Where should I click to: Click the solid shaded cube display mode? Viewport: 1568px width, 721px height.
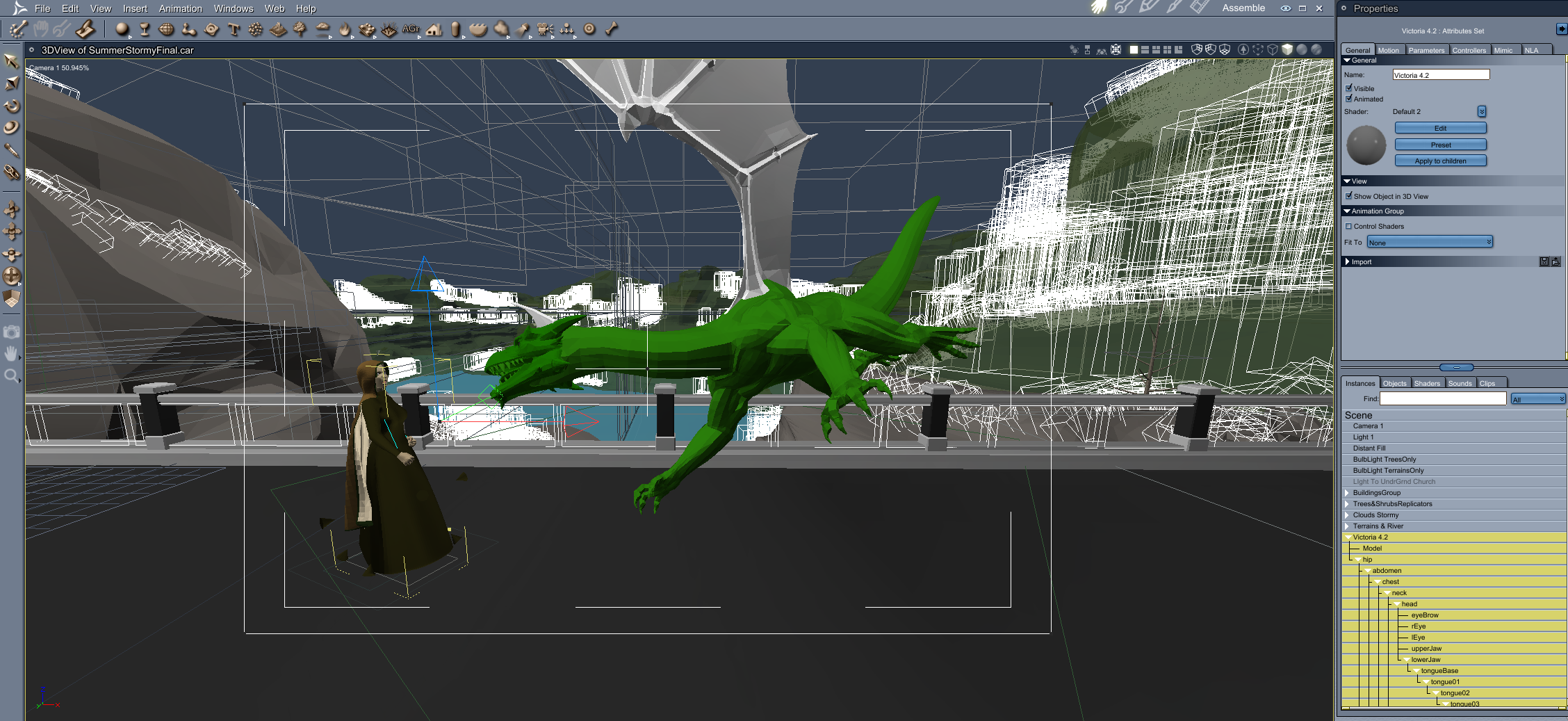click(x=1287, y=50)
